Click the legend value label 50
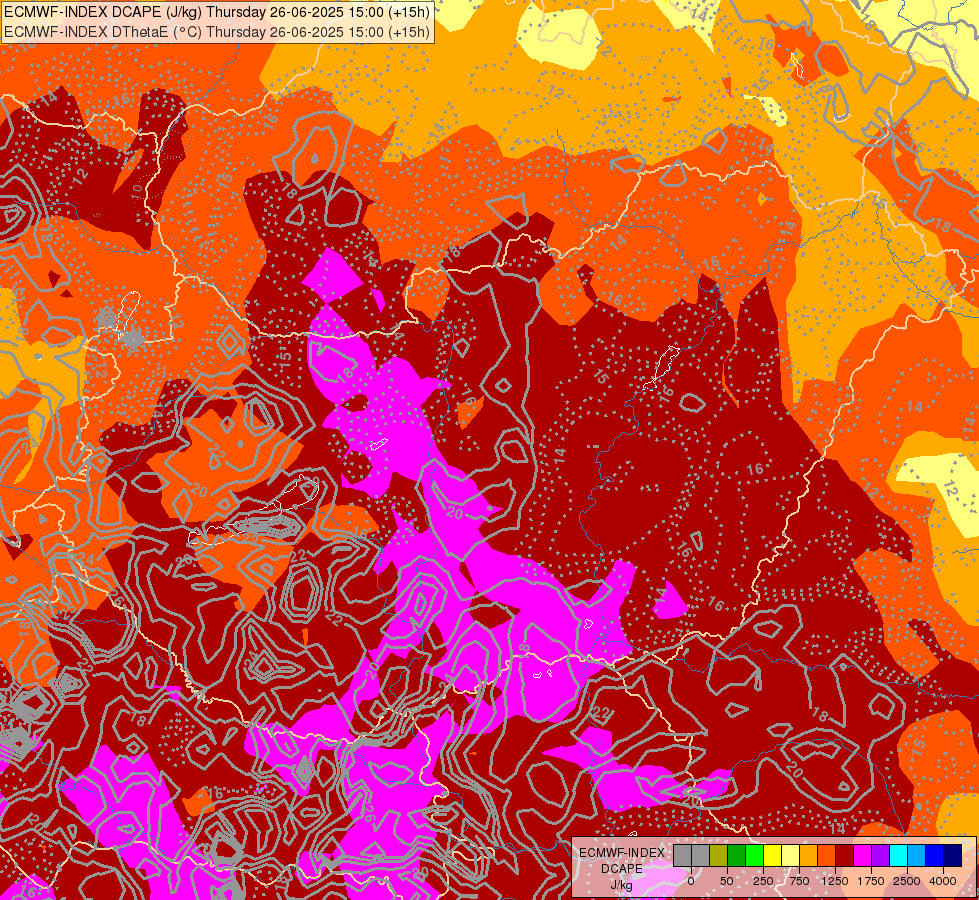979x900 pixels. coord(727,881)
